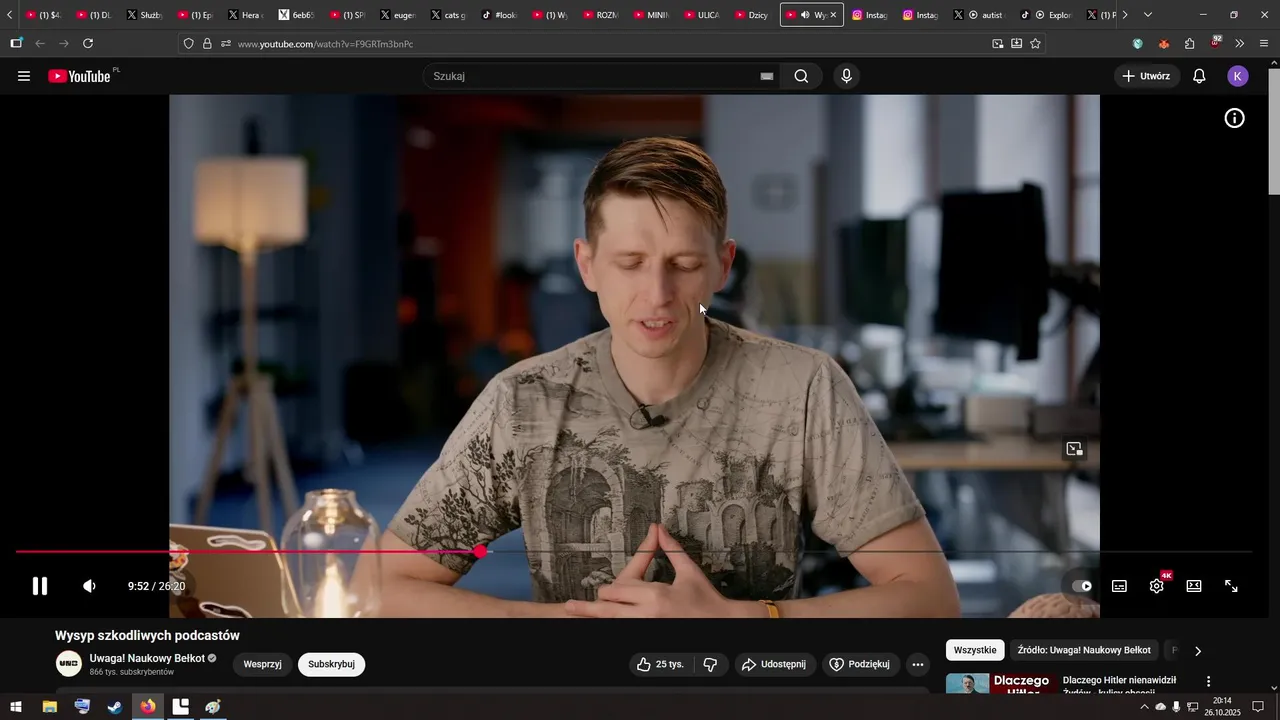Bookmark the page with the star

pos(1035,44)
